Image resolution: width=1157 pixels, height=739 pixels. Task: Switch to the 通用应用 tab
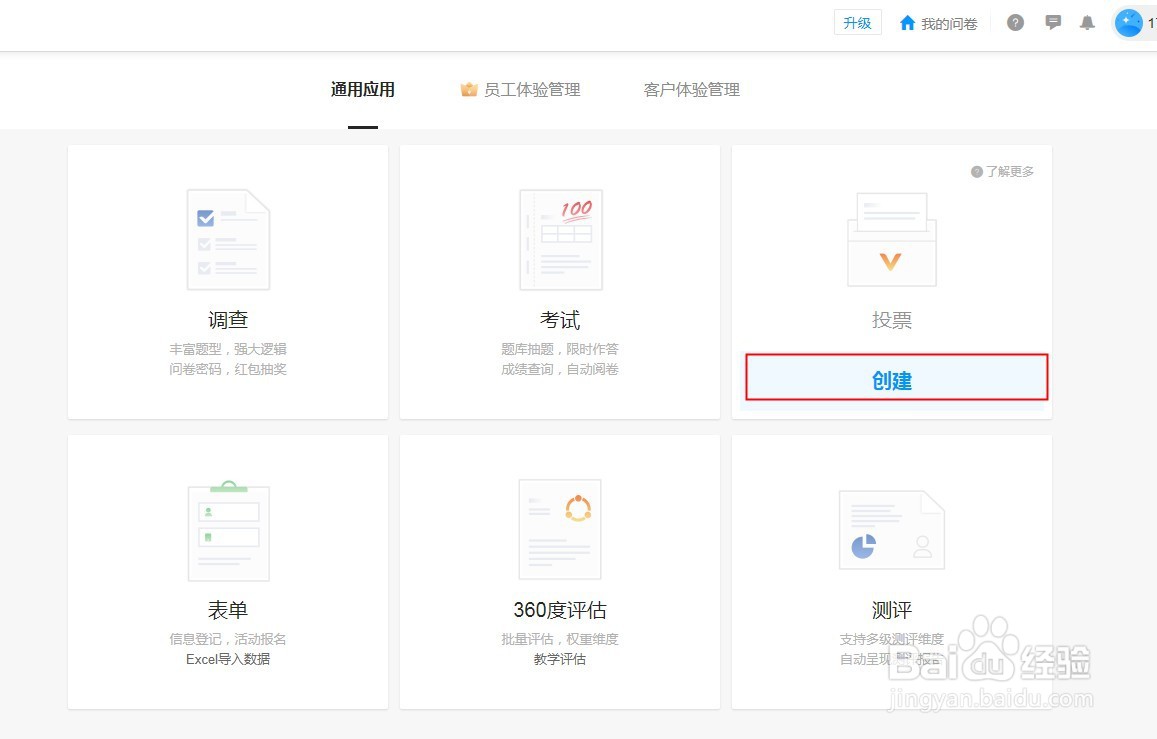tap(362, 88)
